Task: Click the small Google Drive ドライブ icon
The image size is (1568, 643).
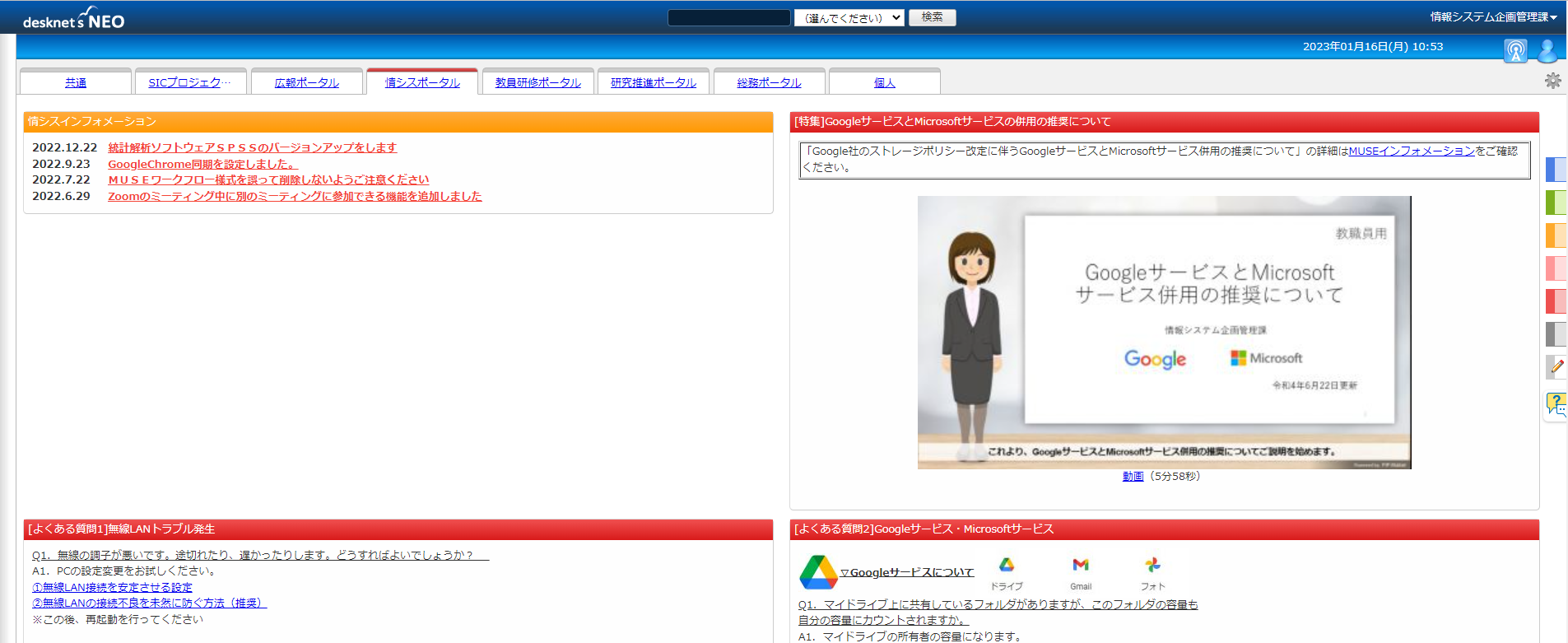Action: point(1006,565)
